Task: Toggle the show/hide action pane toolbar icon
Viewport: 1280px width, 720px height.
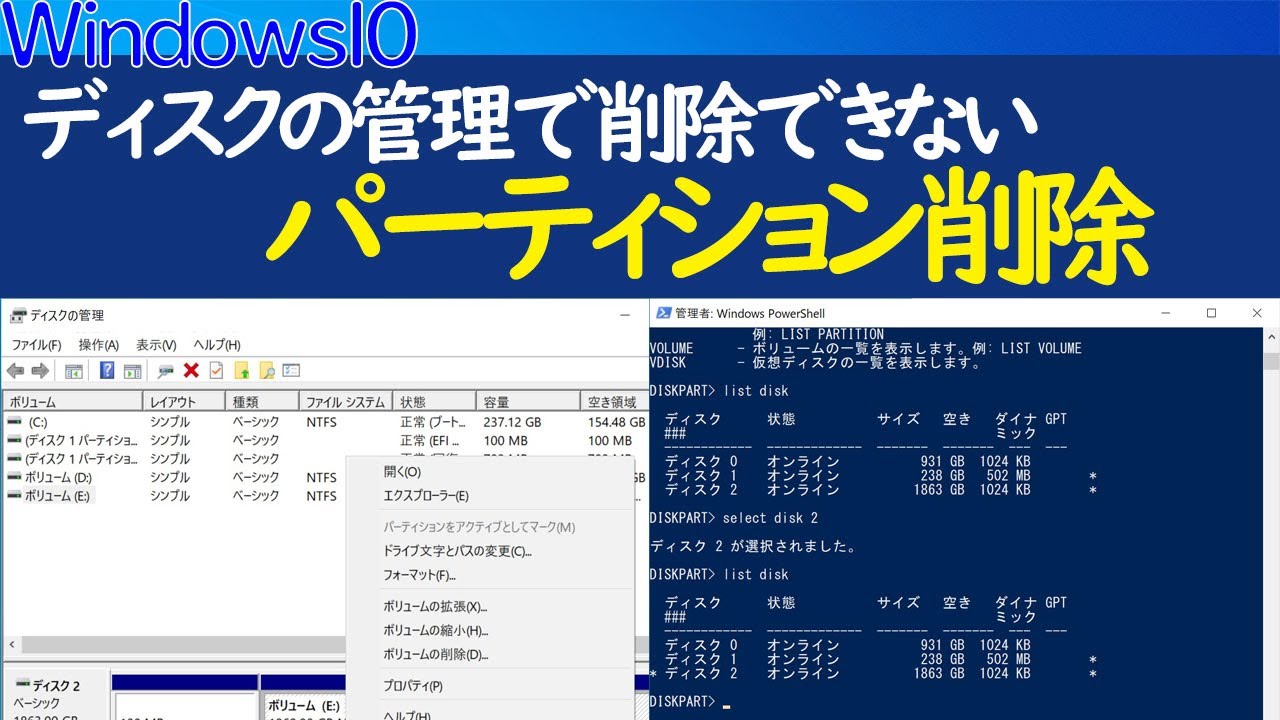Action: (132, 371)
